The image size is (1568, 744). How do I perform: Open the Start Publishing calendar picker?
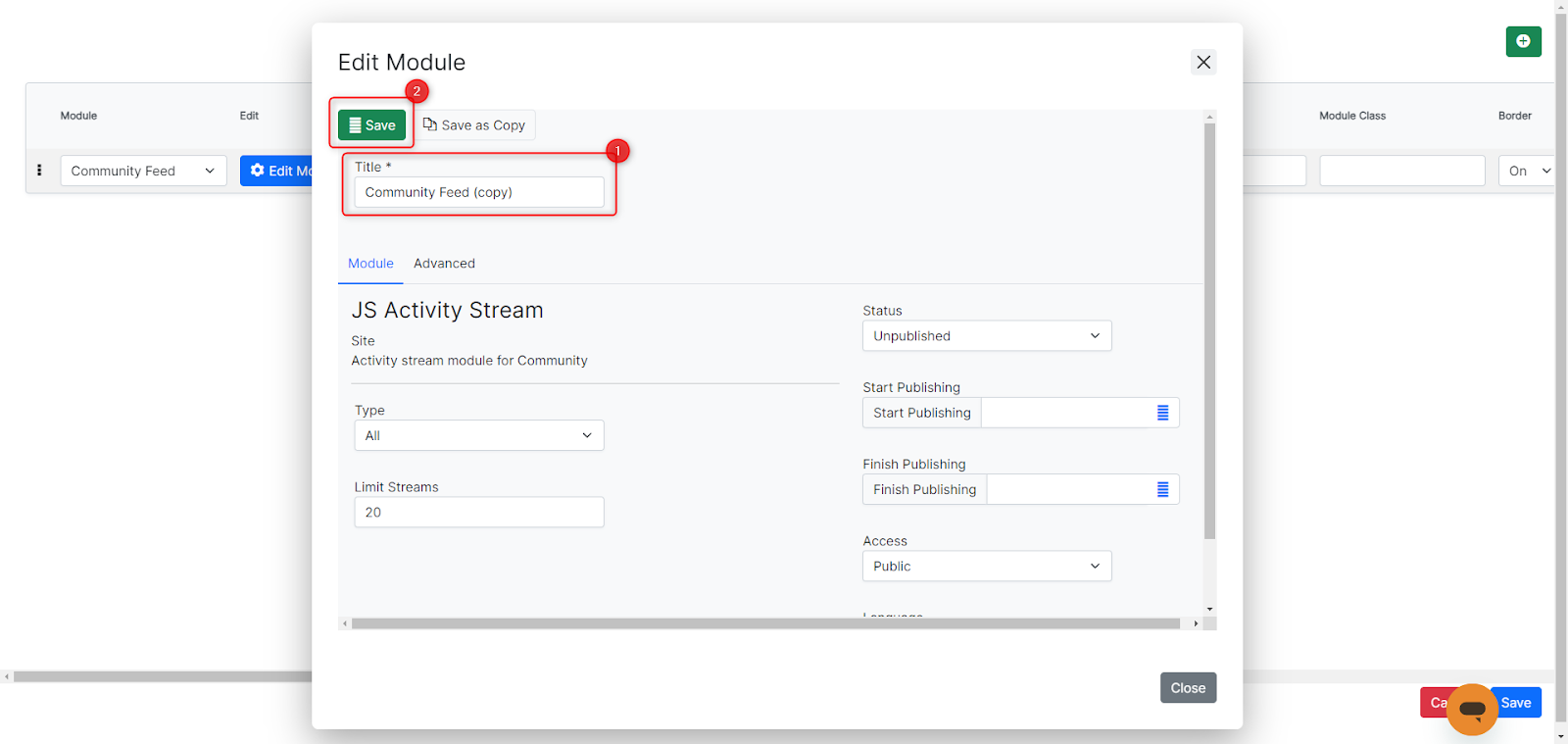tap(1162, 413)
